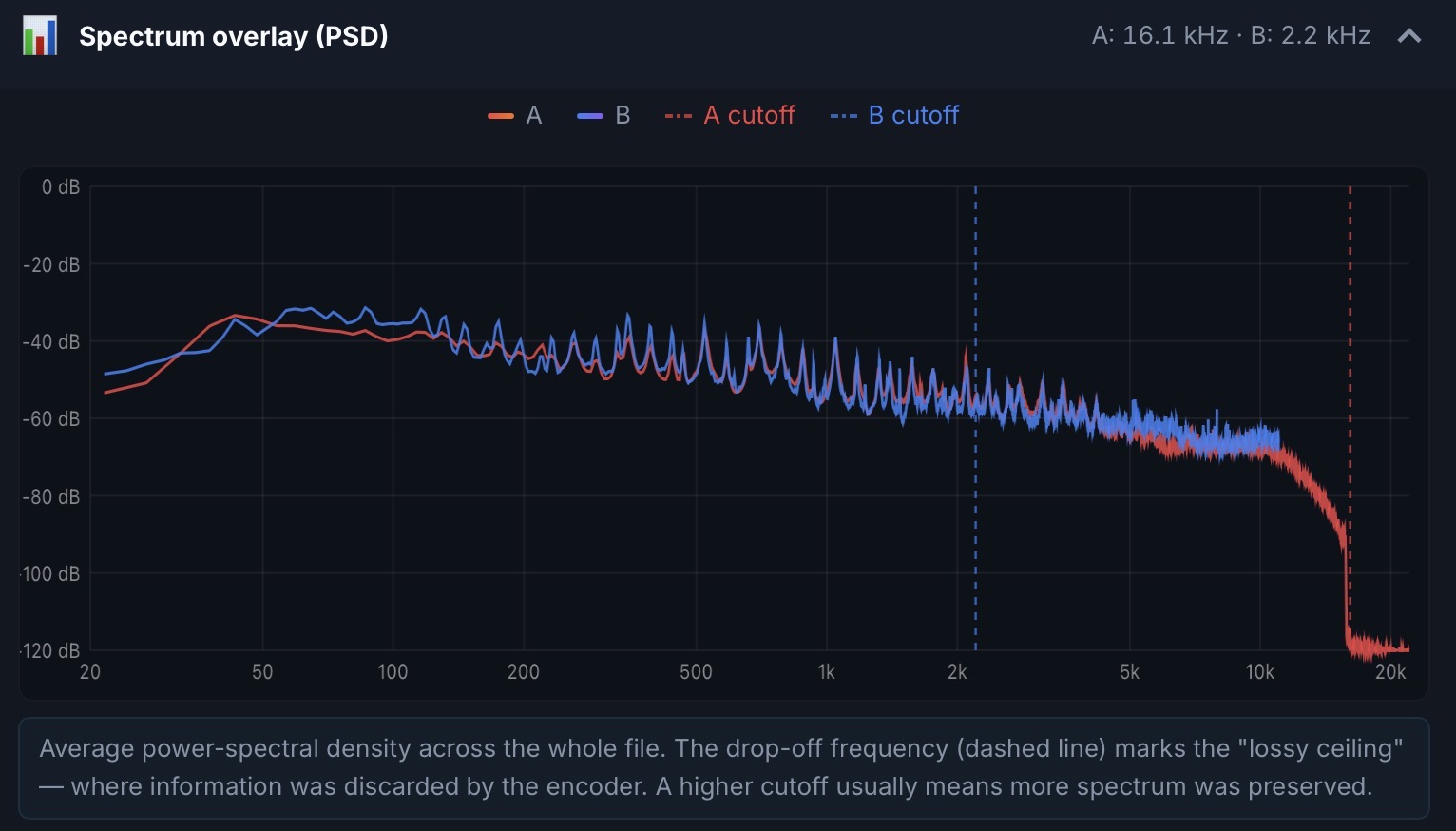Image resolution: width=1456 pixels, height=831 pixels.
Task: Click the blue dashed B cutoff line
Action: click(975, 418)
